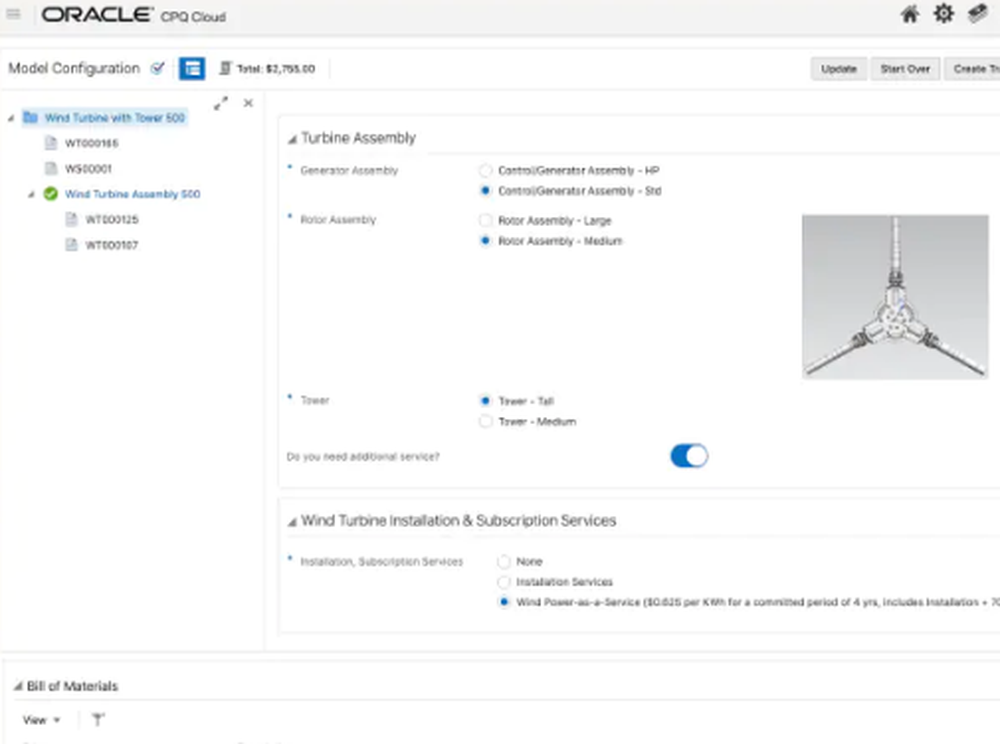
Task: Collapse Wind Turbine Assembly 500 tree node
Action: pyautogui.click(x=31, y=194)
